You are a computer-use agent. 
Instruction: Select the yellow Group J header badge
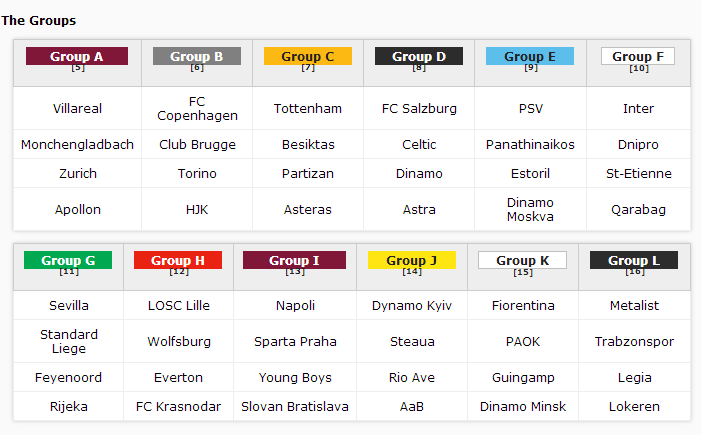tap(412, 260)
